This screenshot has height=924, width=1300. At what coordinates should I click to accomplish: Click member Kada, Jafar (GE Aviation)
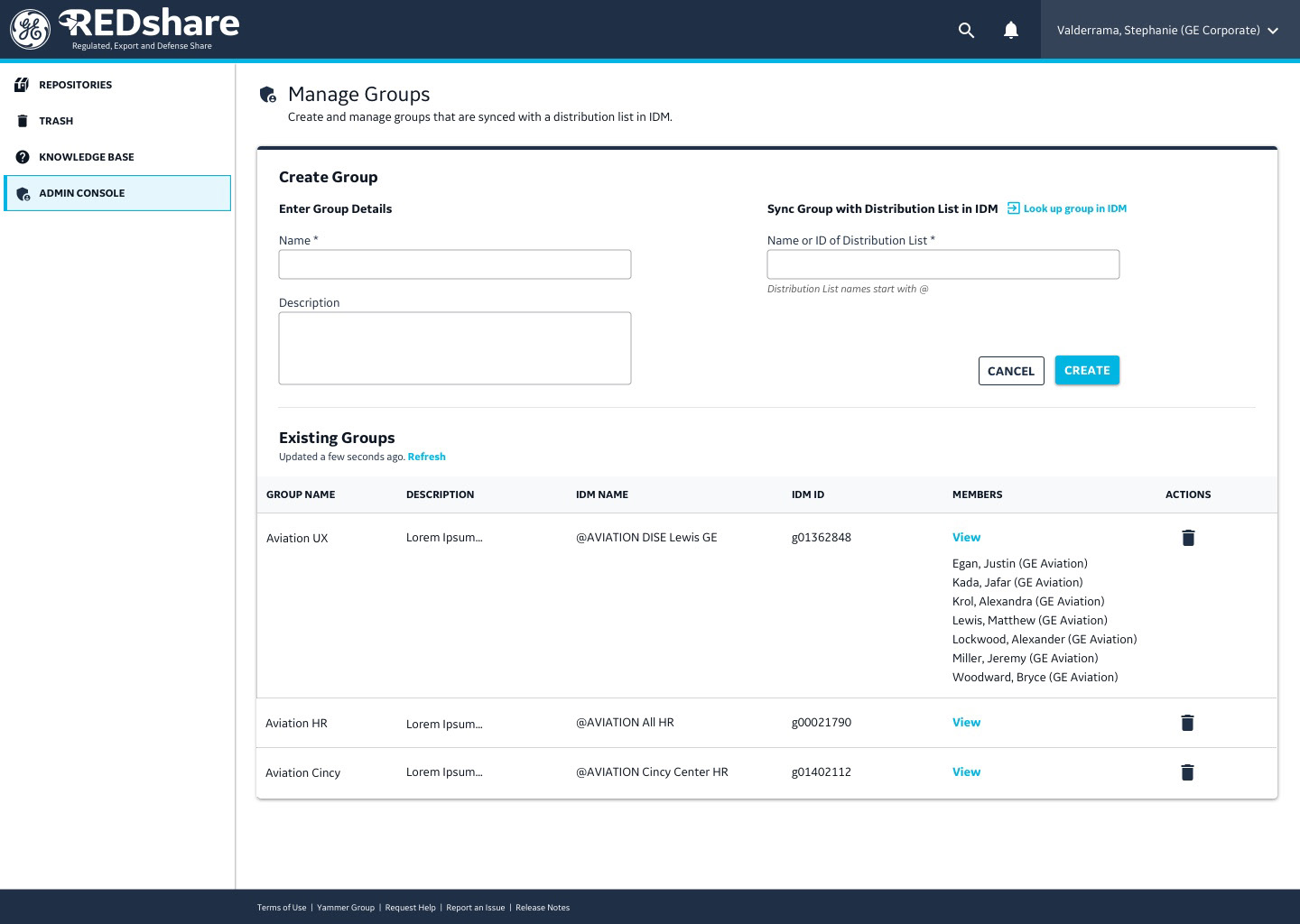tap(1017, 582)
